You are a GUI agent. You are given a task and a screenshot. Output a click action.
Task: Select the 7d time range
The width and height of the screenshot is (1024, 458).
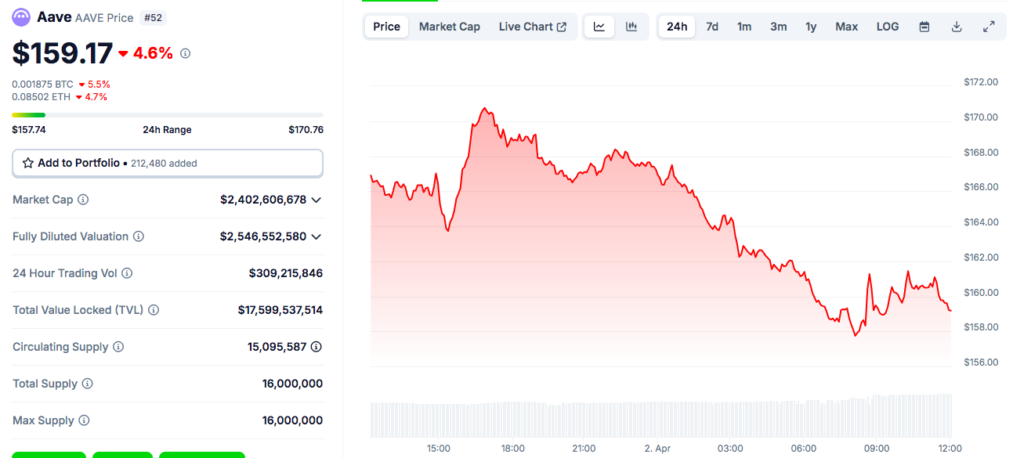[x=712, y=27]
